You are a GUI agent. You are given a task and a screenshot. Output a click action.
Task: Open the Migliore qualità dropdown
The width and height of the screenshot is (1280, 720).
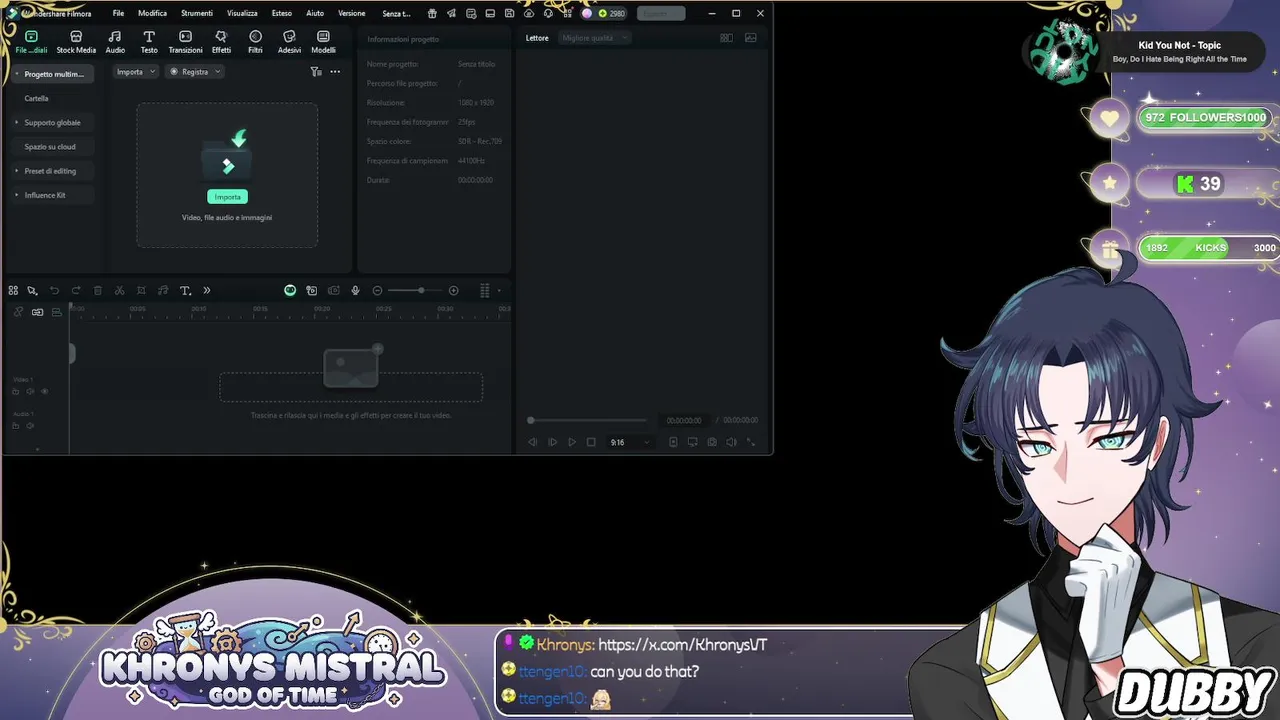(594, 38)
